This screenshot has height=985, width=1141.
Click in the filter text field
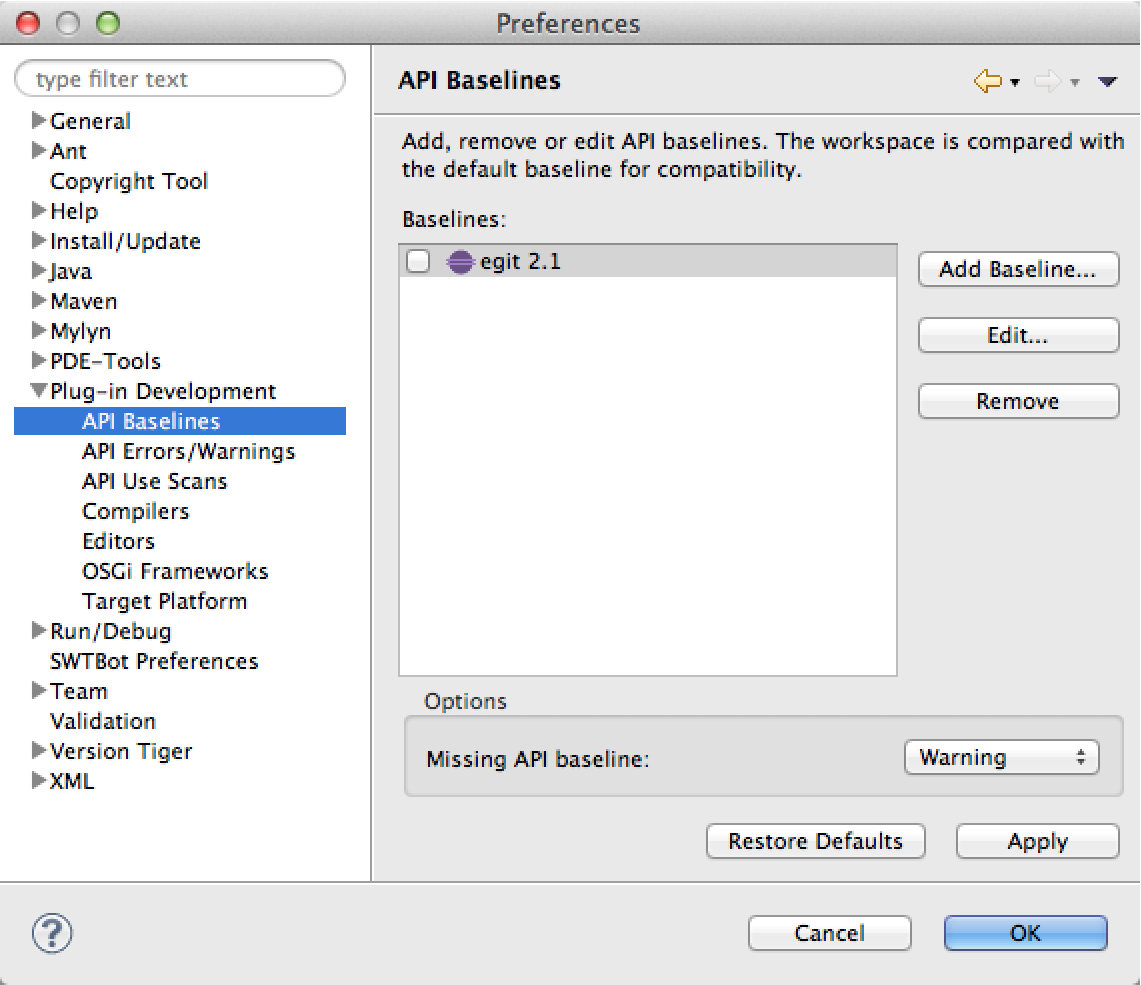tap(180, 79)
